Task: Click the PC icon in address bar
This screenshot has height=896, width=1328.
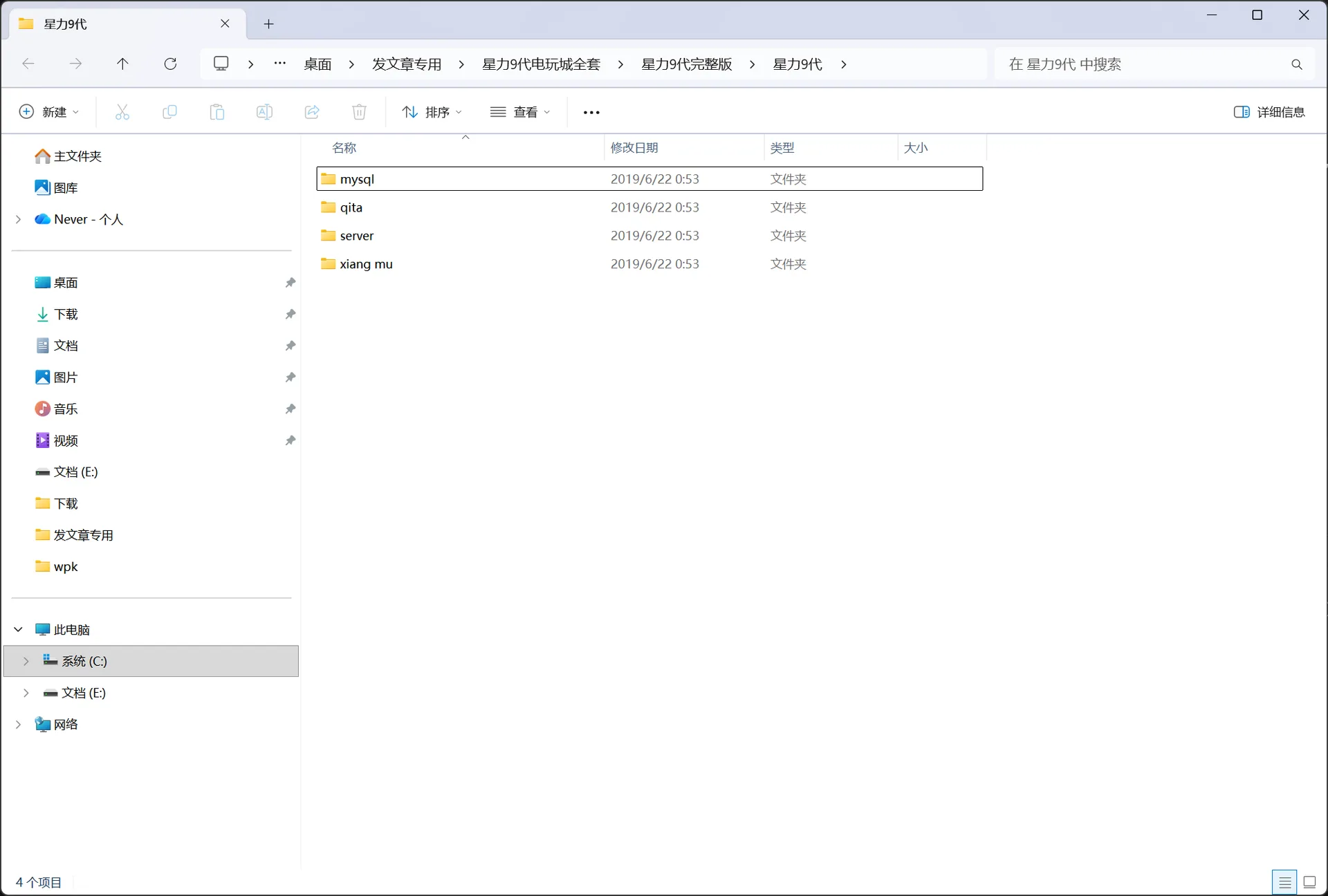Action: point(221,64)
